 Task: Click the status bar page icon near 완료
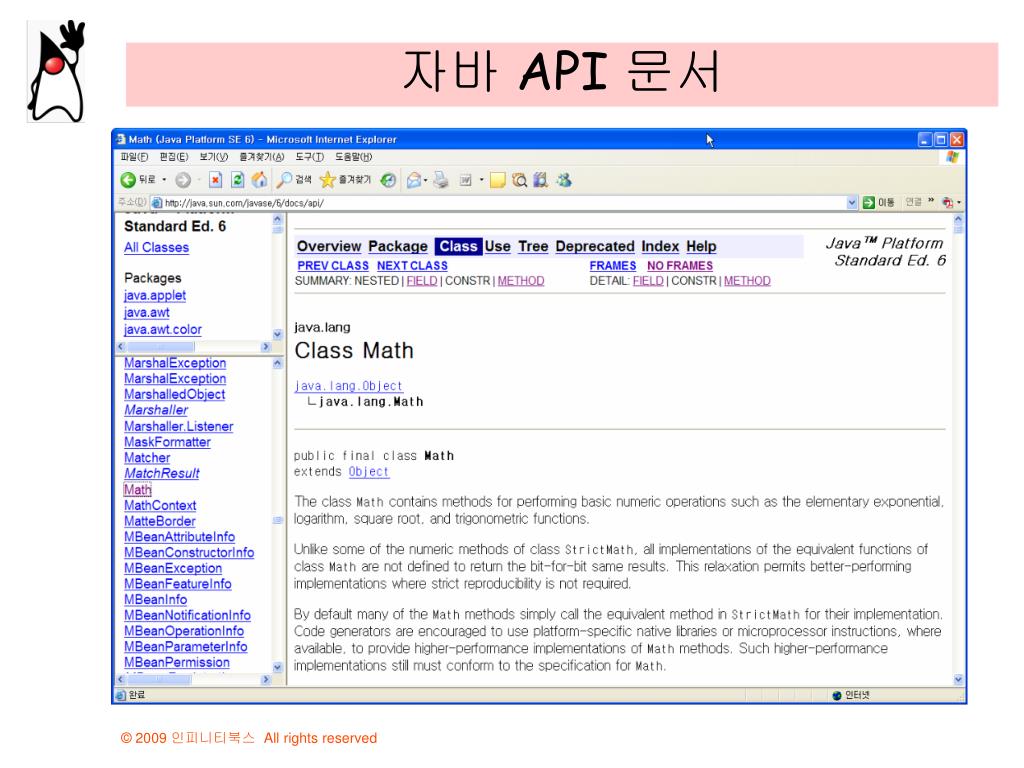click(x=121, y=696)
